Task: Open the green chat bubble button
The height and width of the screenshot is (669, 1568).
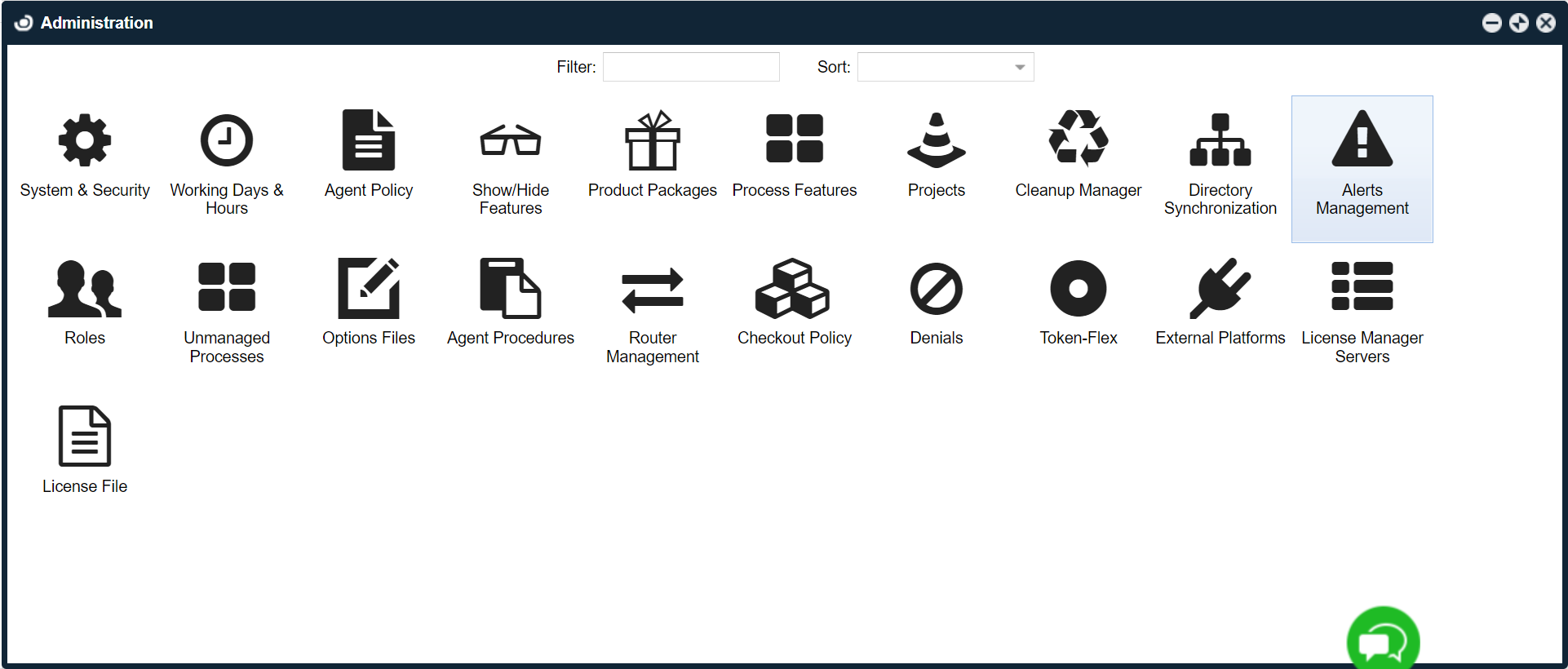Action: pos(1383,642)
